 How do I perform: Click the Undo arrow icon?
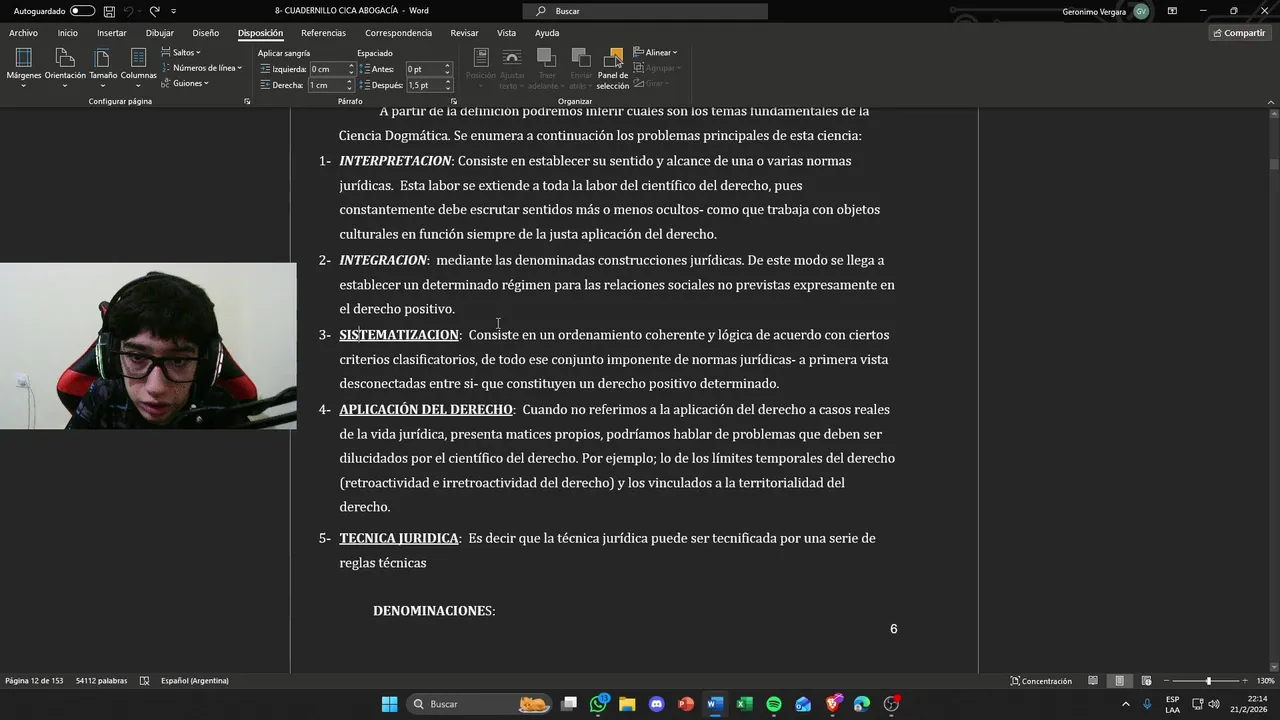pyautogui.click(x=129, y=11)
